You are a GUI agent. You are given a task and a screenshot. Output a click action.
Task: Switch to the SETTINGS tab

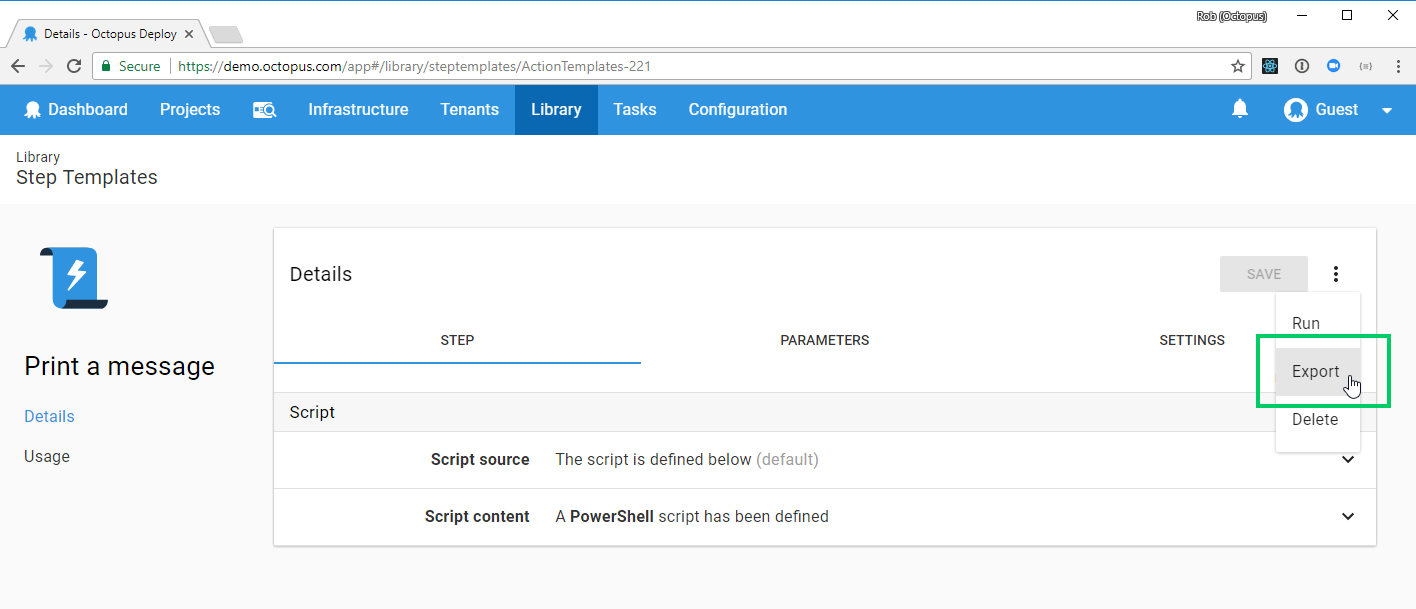click(1192, 340)
